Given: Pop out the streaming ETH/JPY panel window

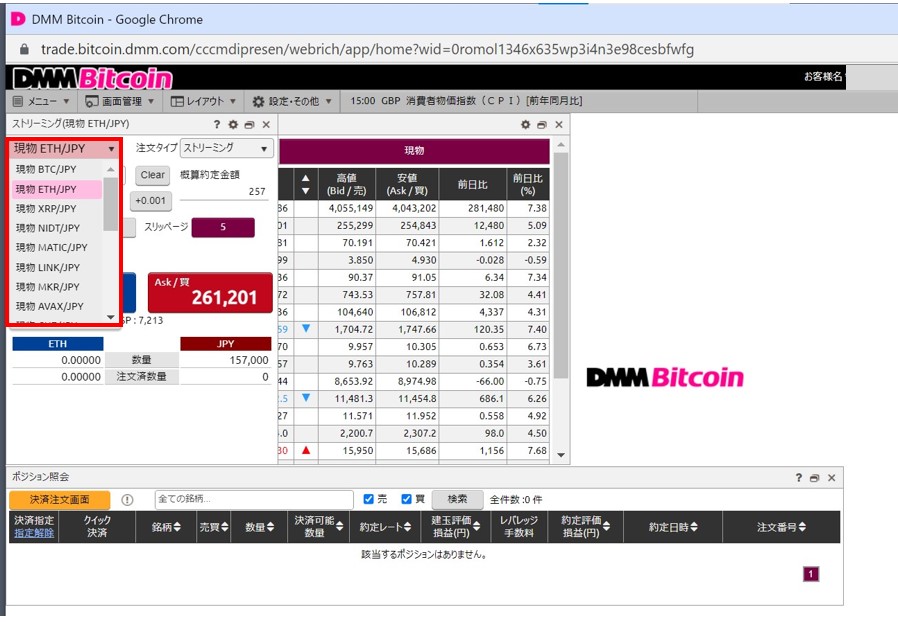Looking at the screenshot, I should pos(249,124).
